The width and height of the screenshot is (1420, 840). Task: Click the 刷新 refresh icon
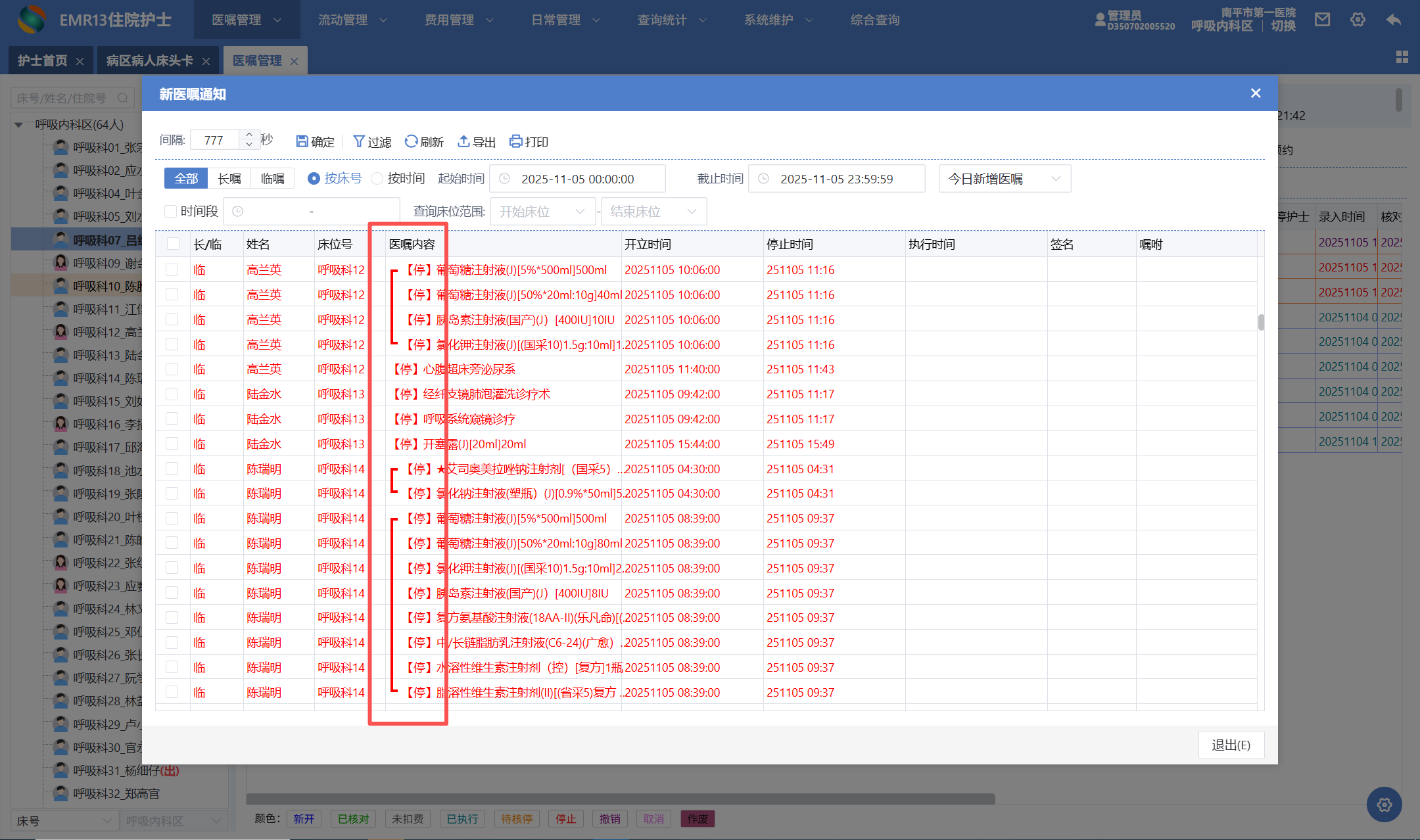coord(411,141)
